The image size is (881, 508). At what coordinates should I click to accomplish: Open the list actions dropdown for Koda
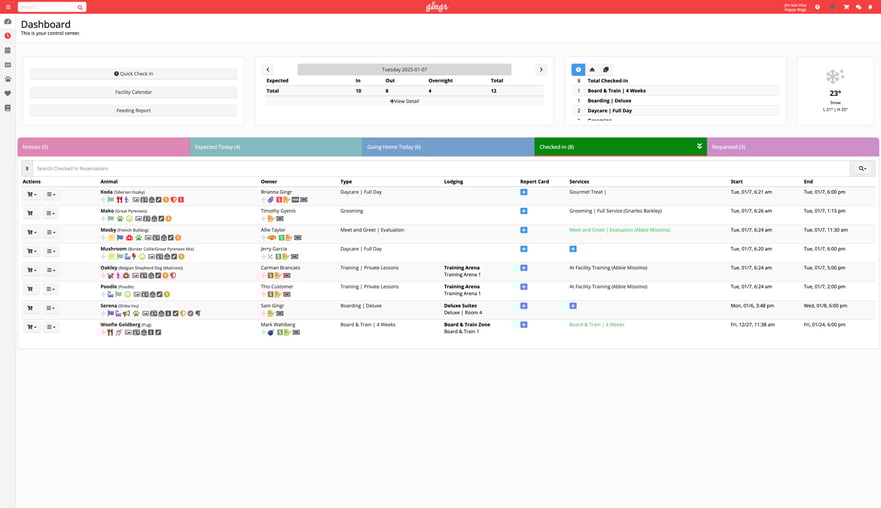50,194
